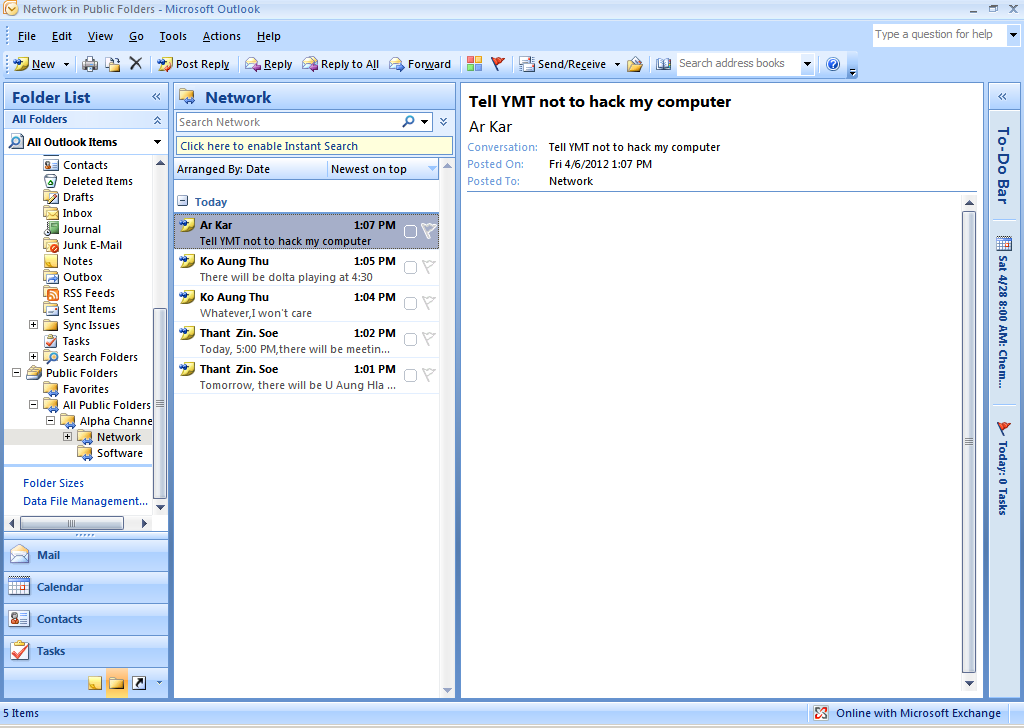The image size is (1024, 728).
Task: Click the Post Reply button
Action: (x=193, y=64)
